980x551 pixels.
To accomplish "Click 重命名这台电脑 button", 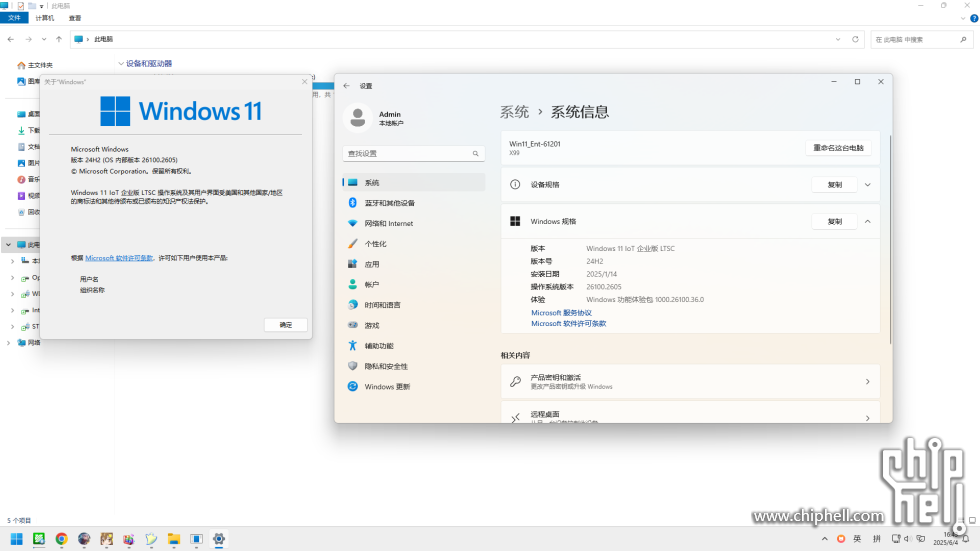I will point(838,148).
